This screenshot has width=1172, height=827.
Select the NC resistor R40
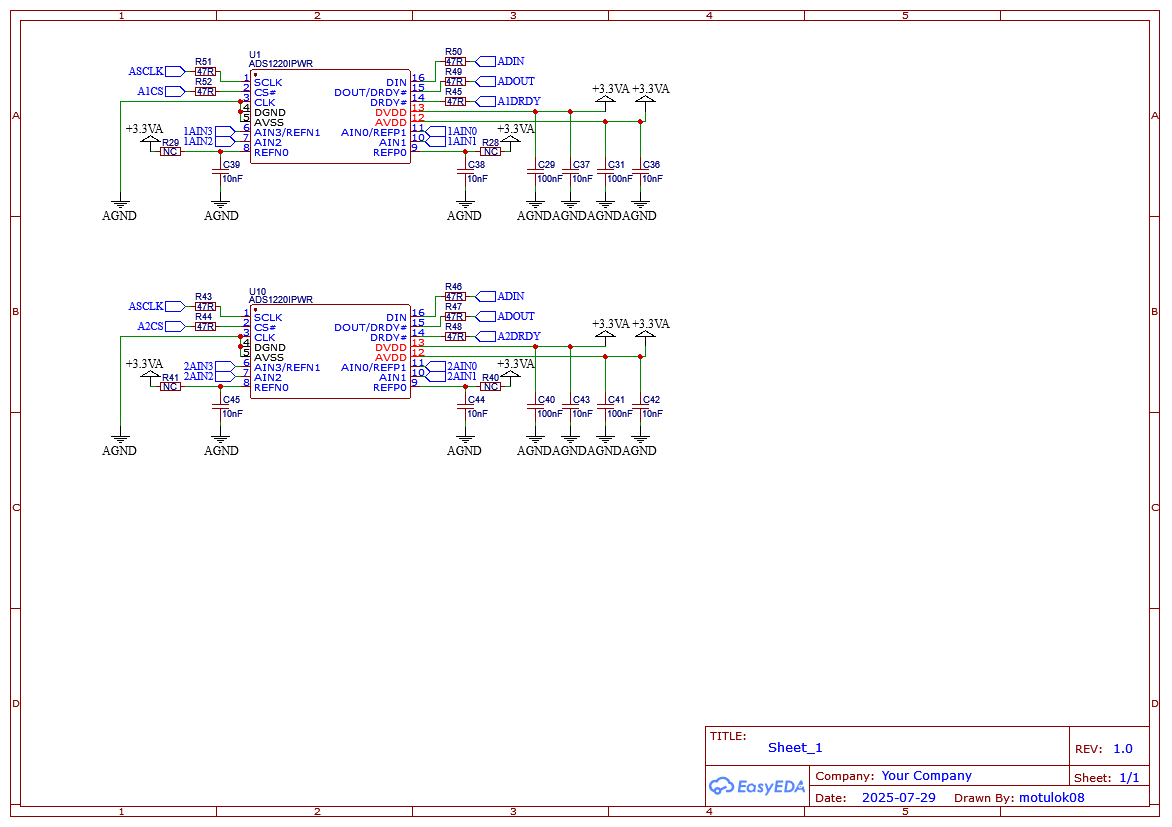pyautogui.click(x=490, y=387)
